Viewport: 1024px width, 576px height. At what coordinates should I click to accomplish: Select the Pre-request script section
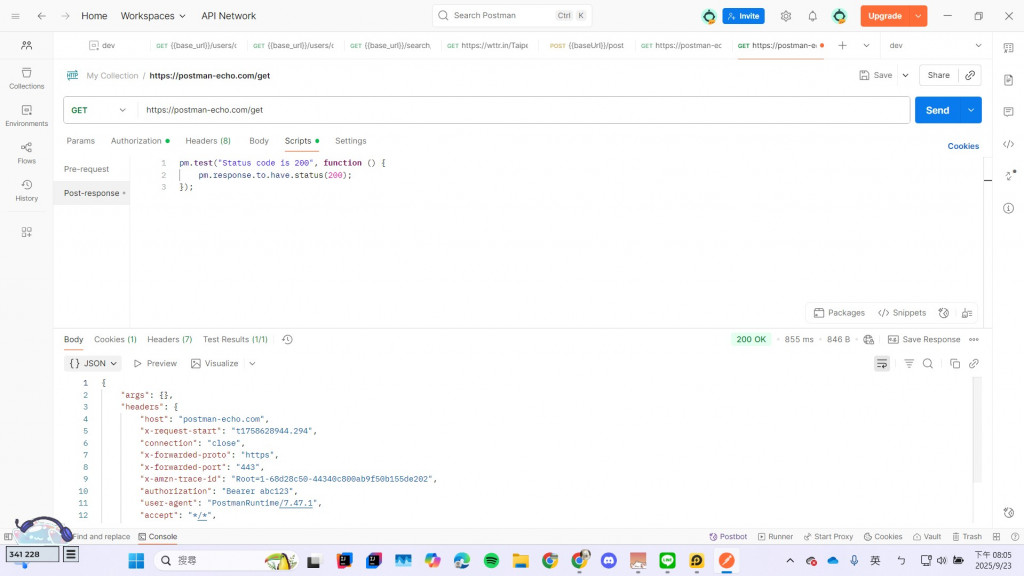[x=87, y=169]
